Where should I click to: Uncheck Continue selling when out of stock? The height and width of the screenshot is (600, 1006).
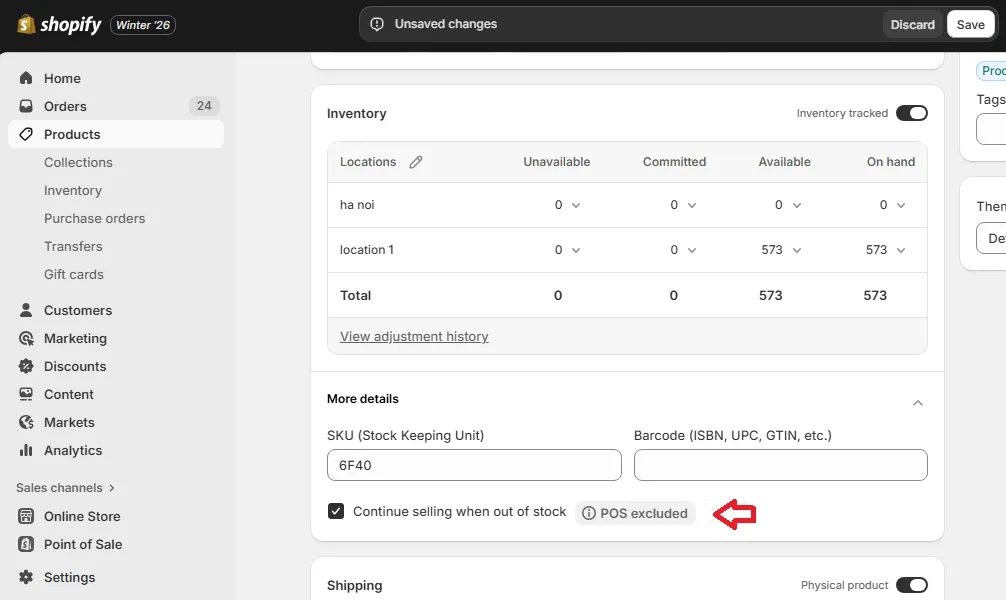click(336, 511)
